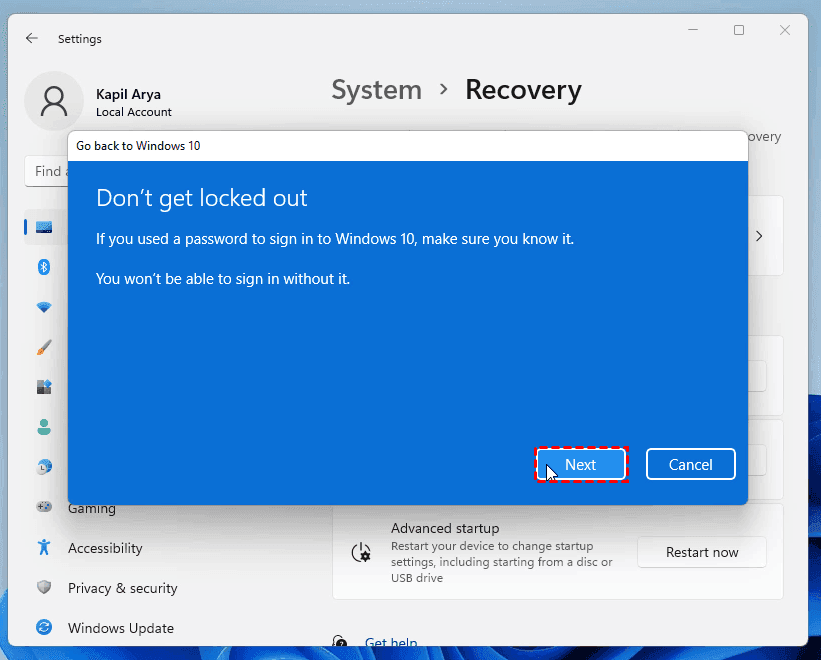
Task: Click the Restart now button
Action: (702, 552)
